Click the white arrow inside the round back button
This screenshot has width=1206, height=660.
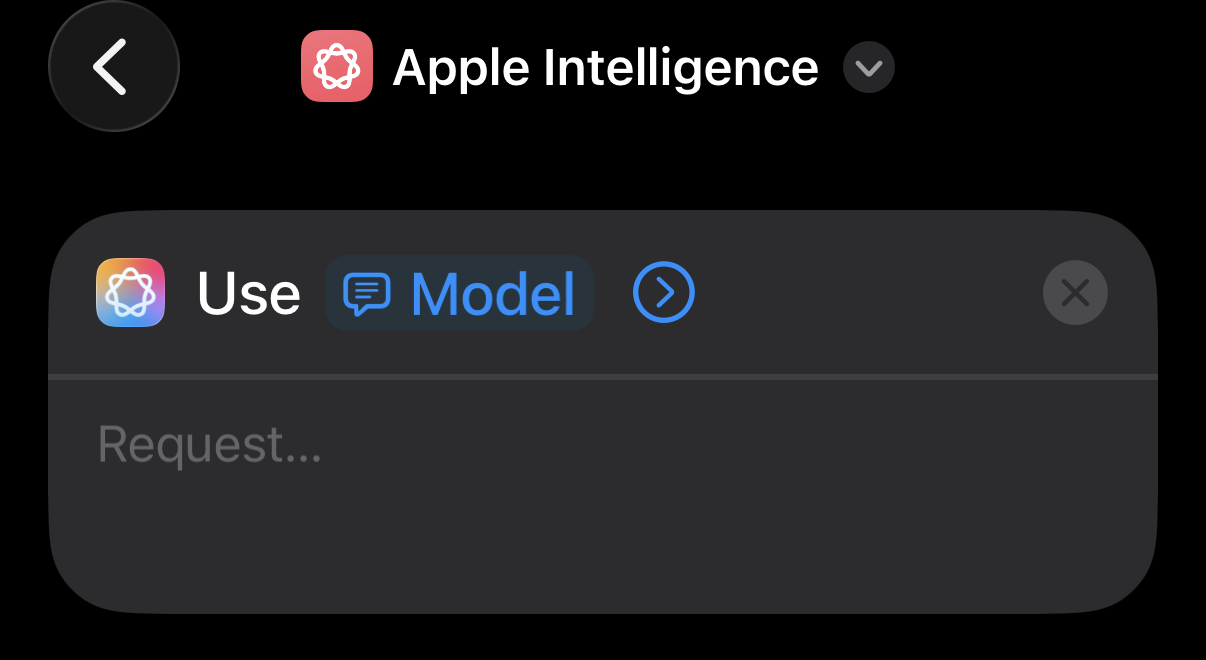click(x=110, y=66)
